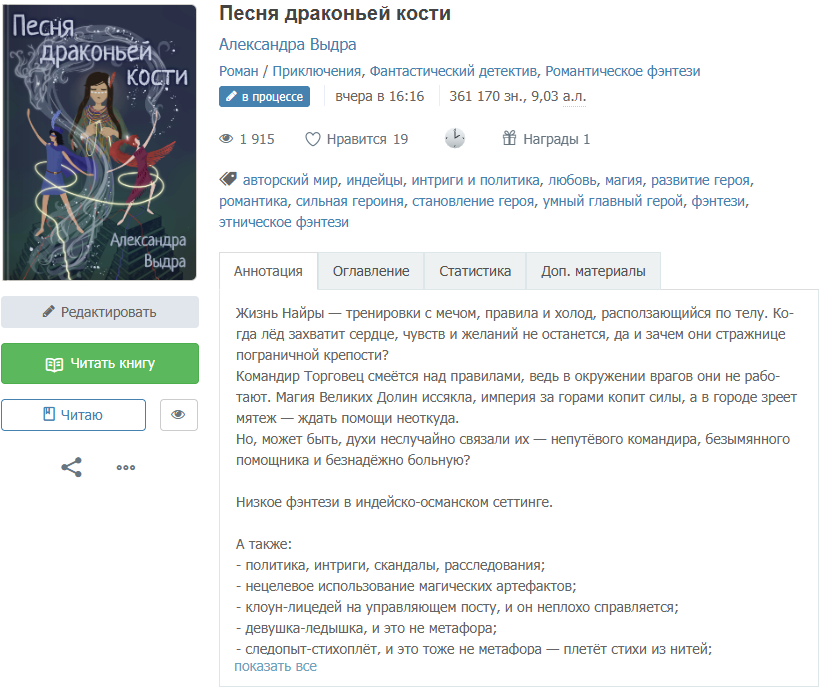
Task: Click the green Читать книгу button
Action: coord(100,363)
